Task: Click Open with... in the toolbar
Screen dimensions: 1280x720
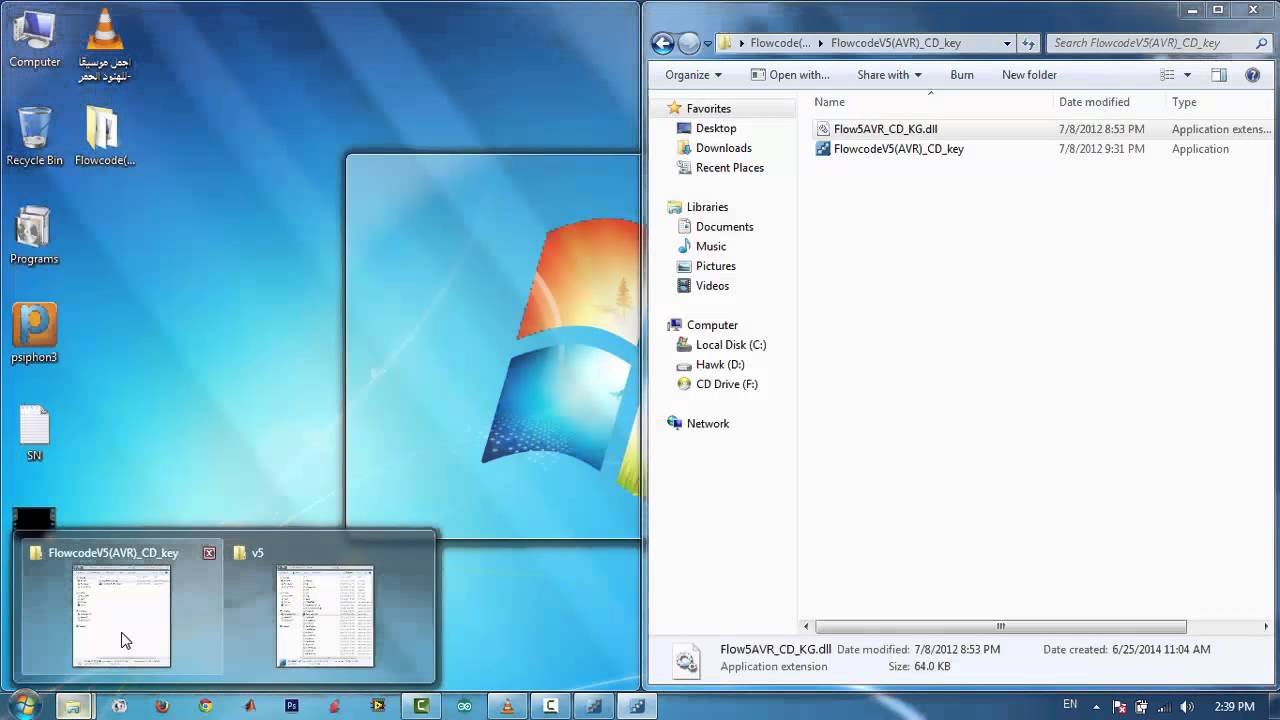Action: coord(790,75)
